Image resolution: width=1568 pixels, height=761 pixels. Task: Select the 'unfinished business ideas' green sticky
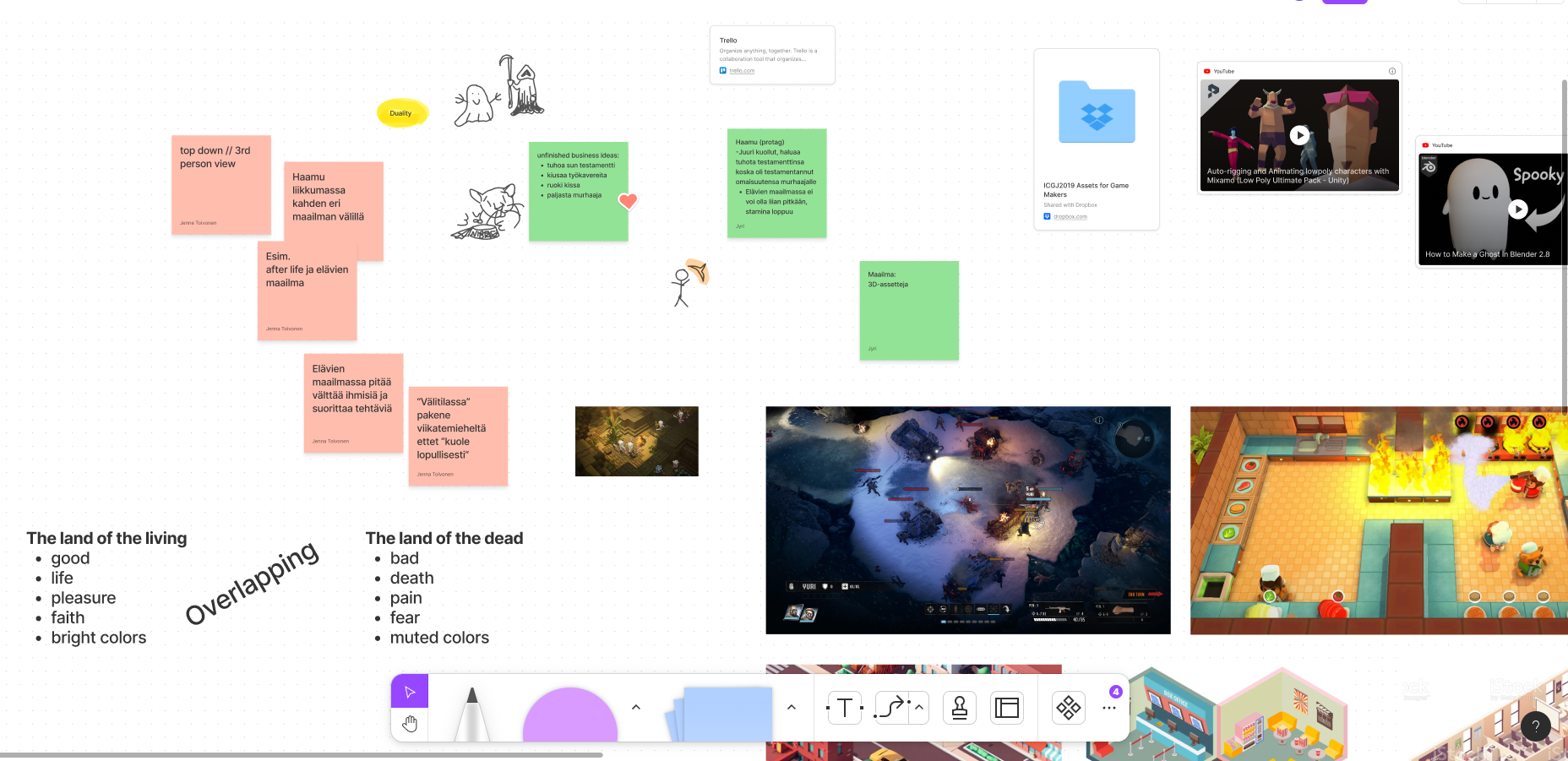click(579, 192)
